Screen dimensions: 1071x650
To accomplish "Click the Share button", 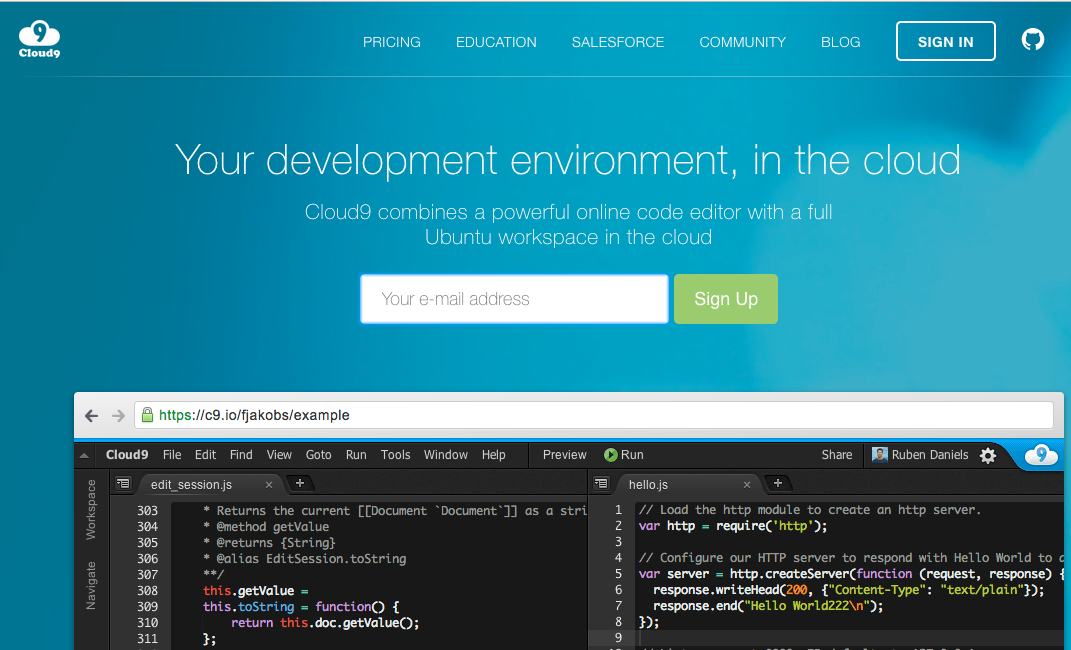I will [x=837, y=455].
